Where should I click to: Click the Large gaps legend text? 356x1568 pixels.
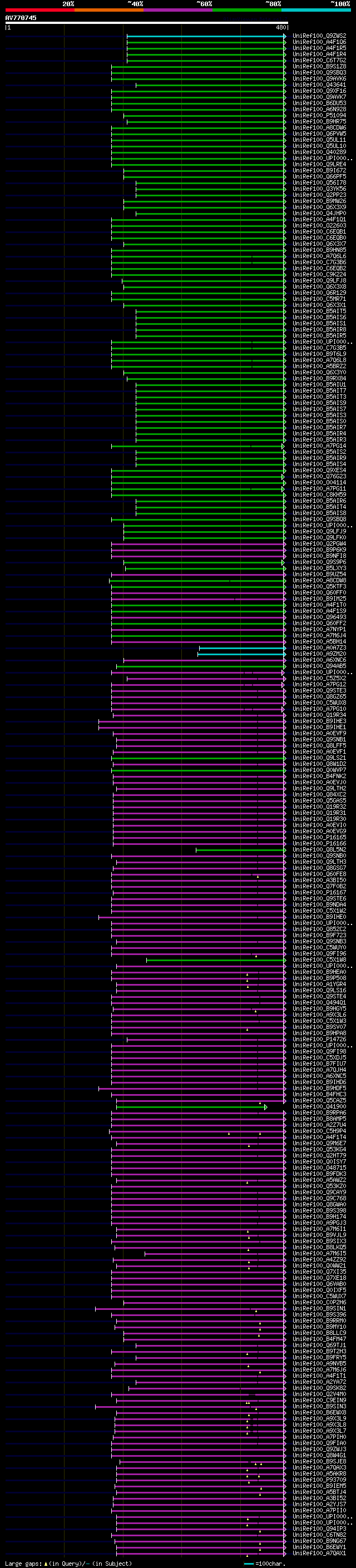pyautogui.click(x=68, y=1563)
